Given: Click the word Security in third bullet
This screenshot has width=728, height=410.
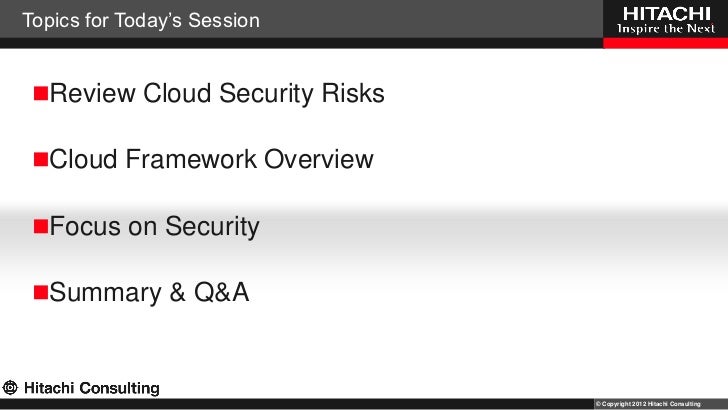Looking at the screenshot, I should [212, 227].
